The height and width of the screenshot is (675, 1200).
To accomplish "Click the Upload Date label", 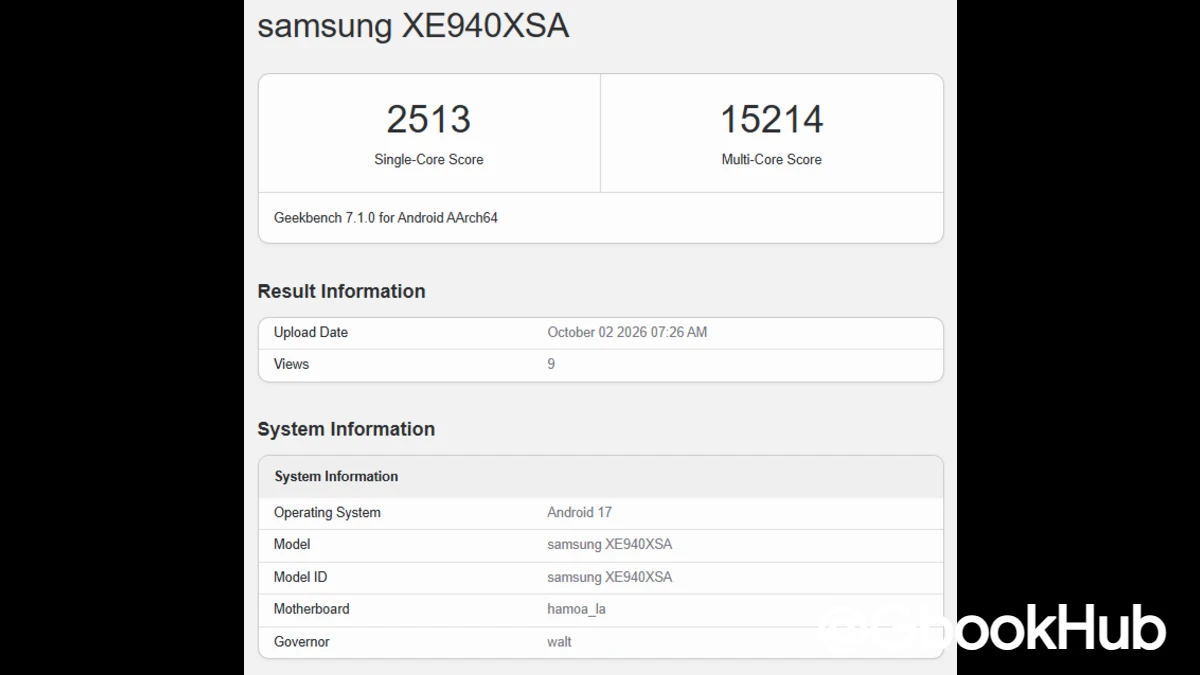I will point(311,332).
